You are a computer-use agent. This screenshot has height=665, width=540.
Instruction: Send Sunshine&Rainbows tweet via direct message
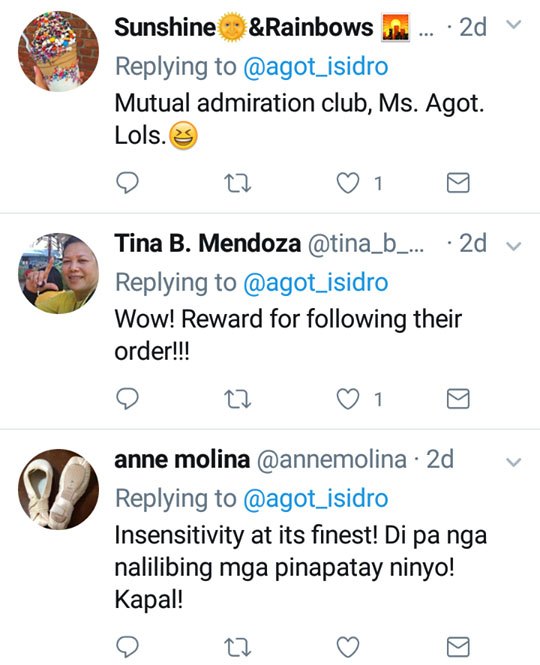[x=458, y=183]
